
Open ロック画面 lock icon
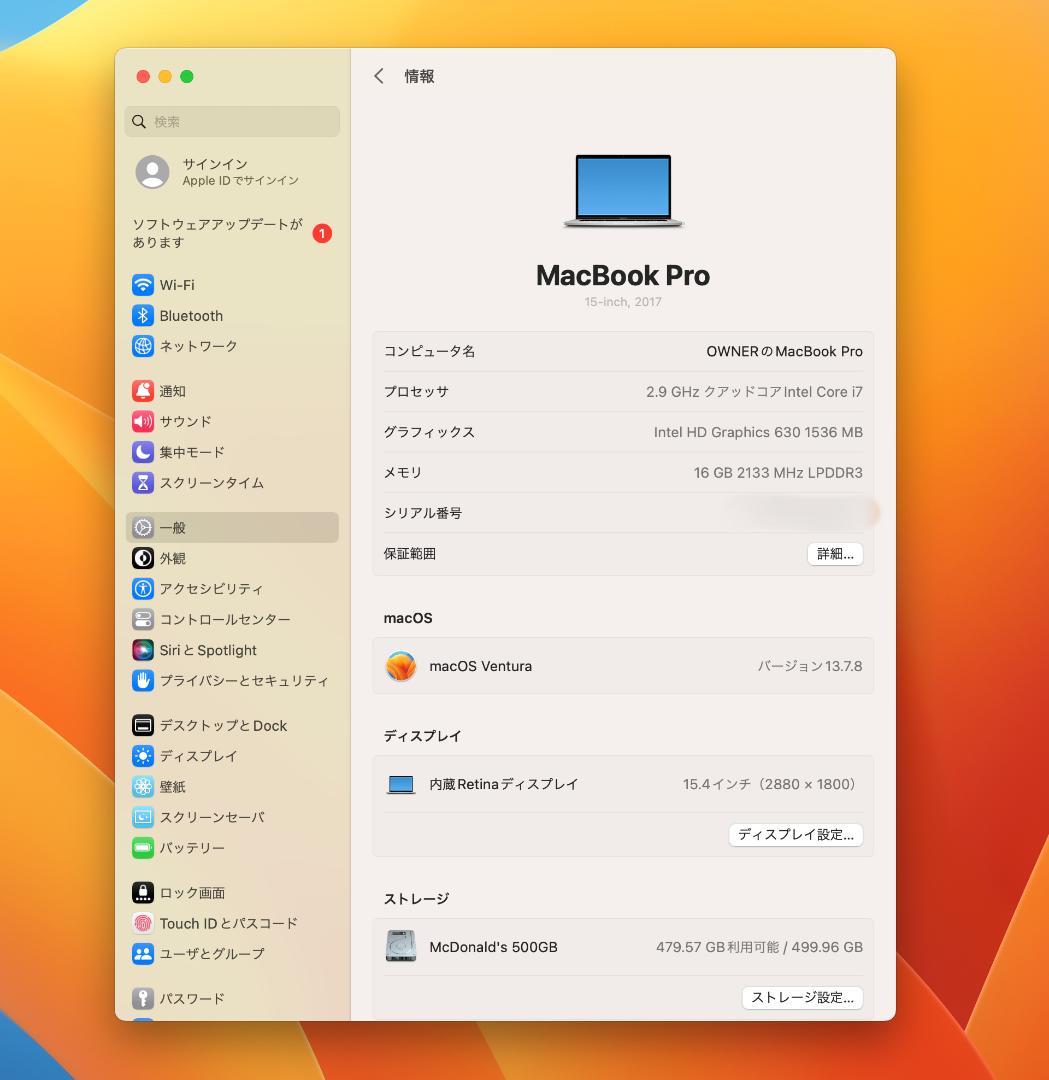(x=143, y=893)
